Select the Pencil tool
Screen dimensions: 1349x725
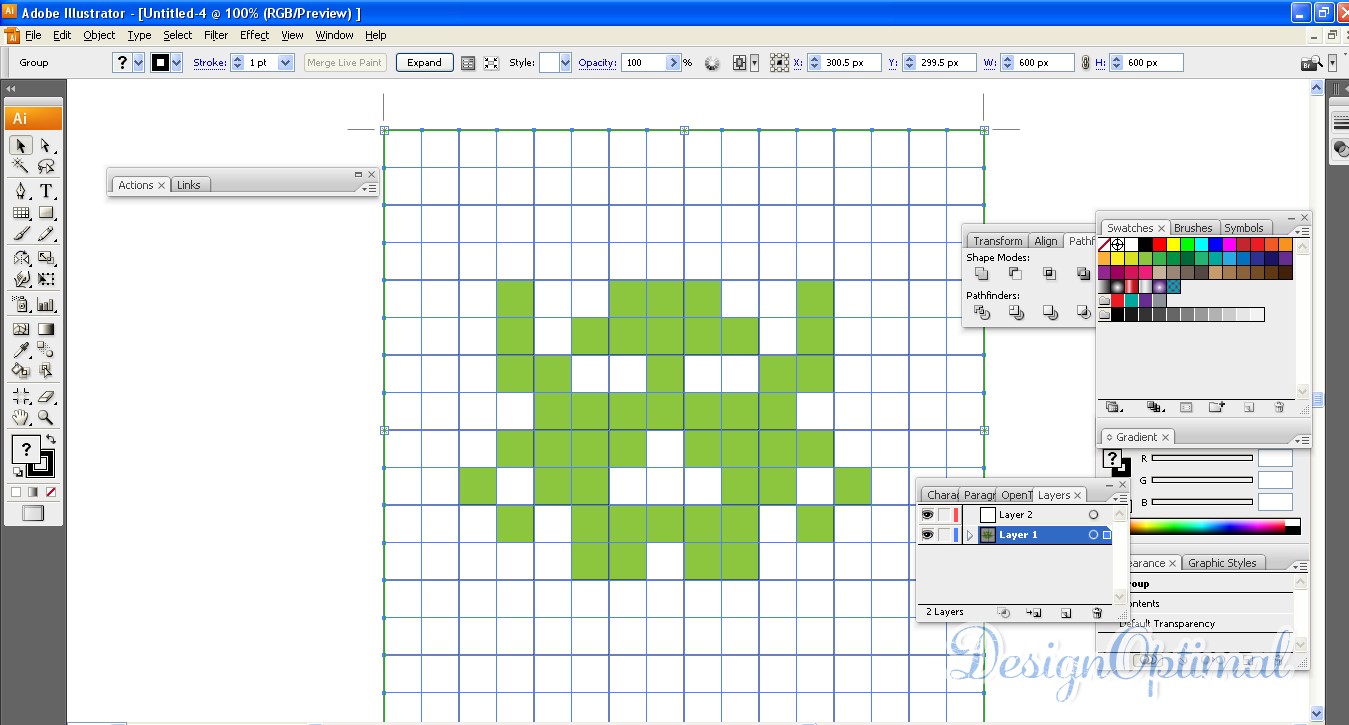[x=46, y=233]
